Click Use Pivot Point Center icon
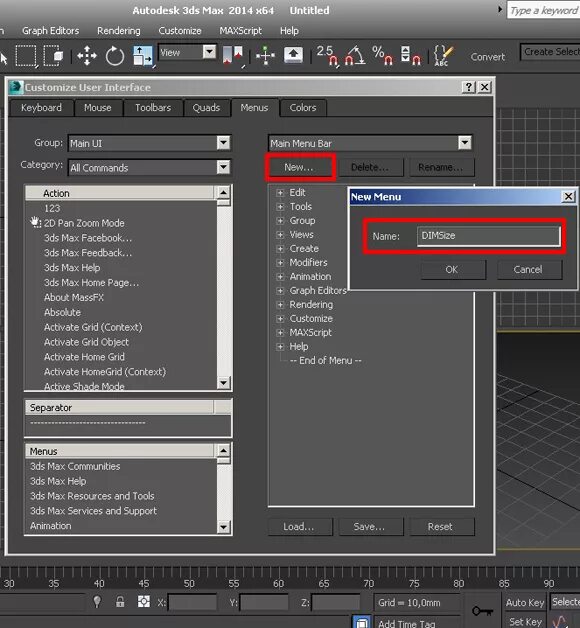The height and width of the screenshot is (628, 580). (x=233, y=55)
